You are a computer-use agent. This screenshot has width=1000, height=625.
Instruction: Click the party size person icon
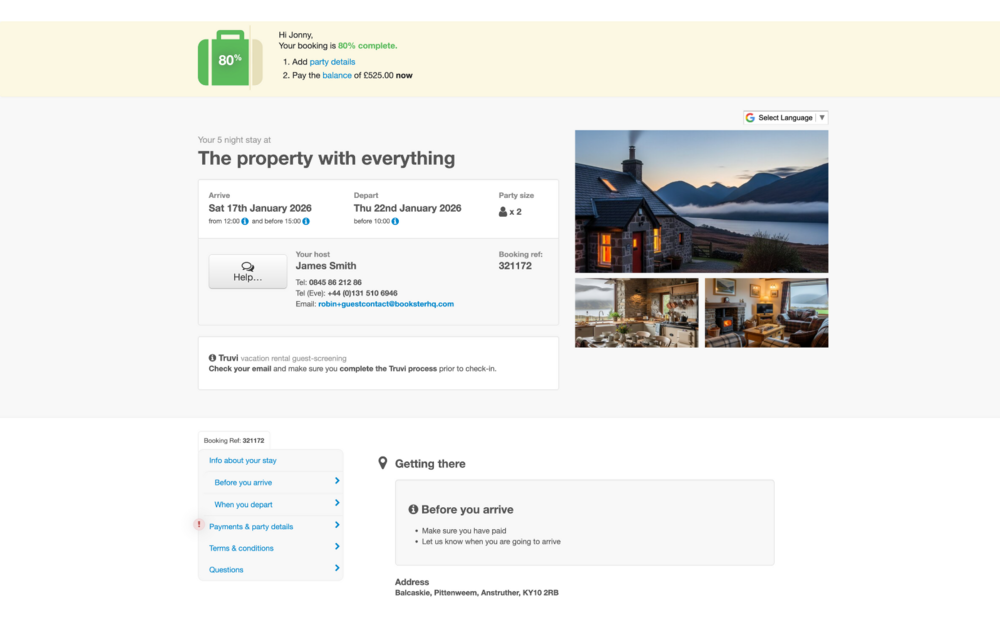coord(503,212)
